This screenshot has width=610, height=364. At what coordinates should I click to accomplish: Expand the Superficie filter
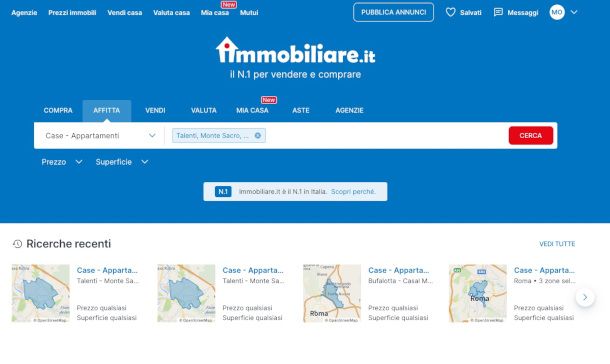122,162
